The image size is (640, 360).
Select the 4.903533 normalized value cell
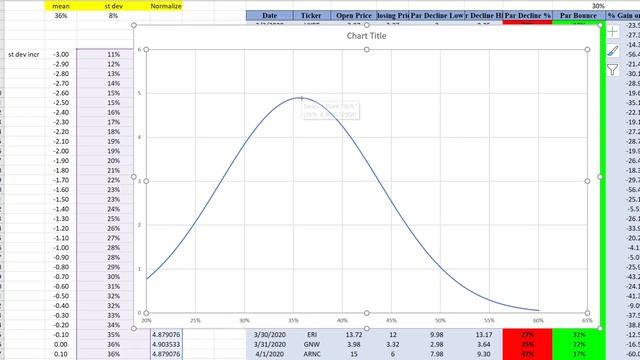[166, 344]
